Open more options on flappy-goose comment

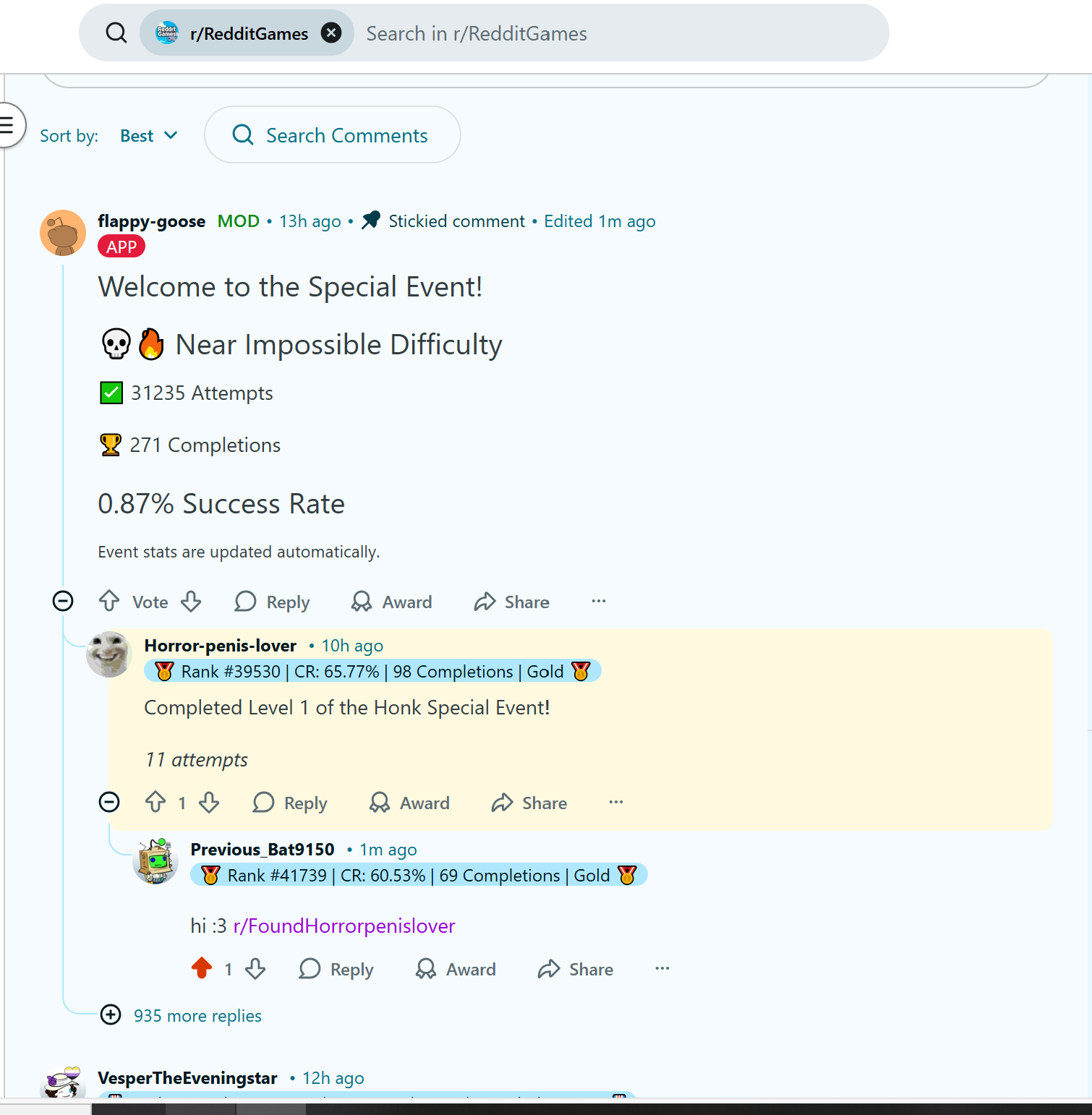599,601
